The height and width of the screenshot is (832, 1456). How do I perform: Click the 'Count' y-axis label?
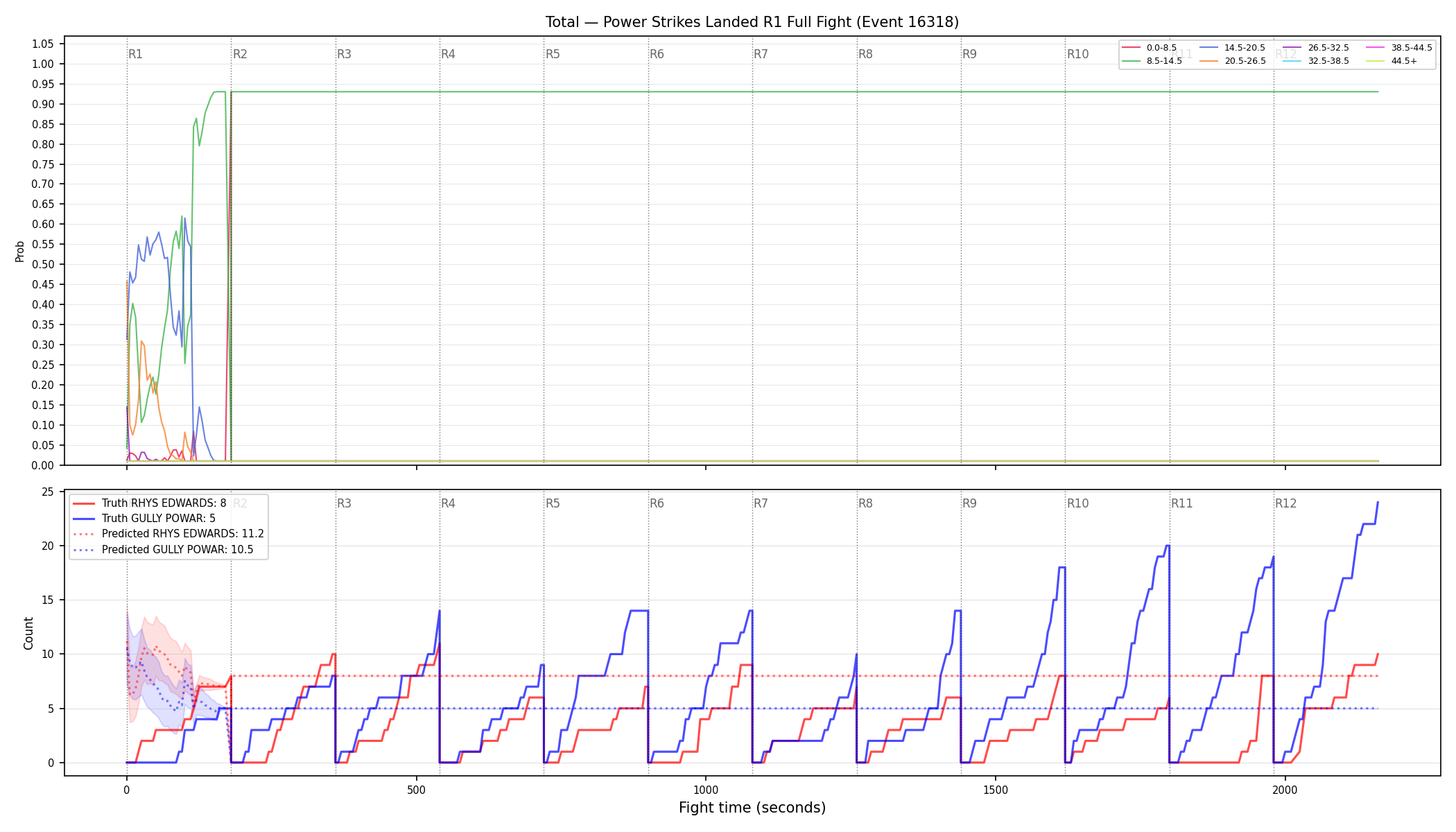28,633
